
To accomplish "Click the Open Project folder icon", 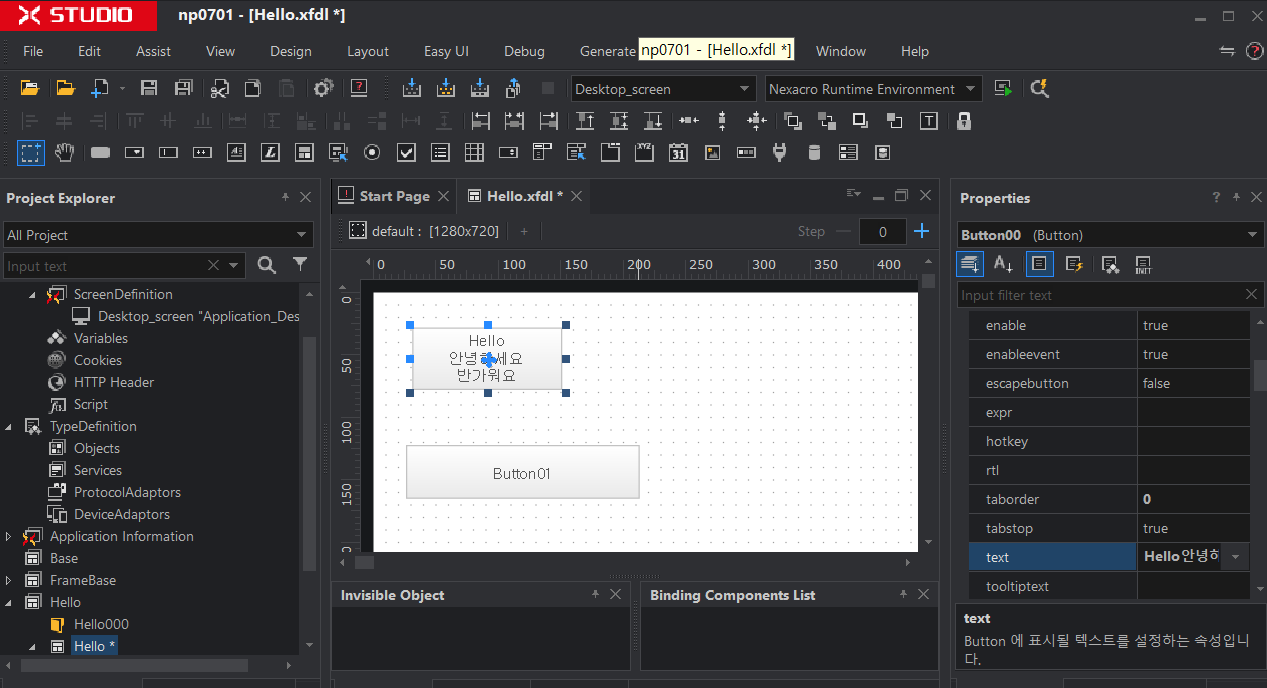I will tap(30, 88).
